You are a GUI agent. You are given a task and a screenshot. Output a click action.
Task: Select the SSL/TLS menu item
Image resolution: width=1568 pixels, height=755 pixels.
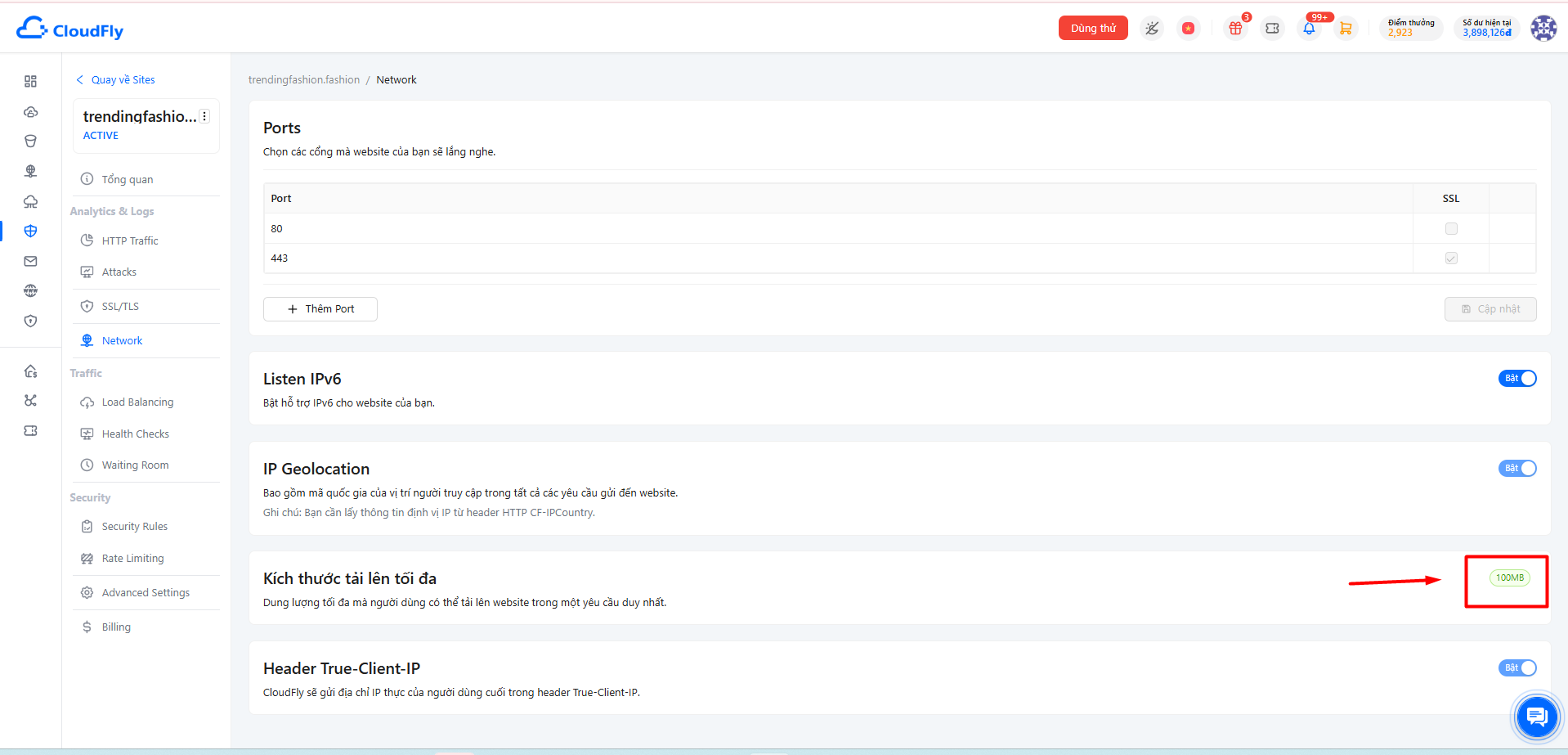coord(120,306)
